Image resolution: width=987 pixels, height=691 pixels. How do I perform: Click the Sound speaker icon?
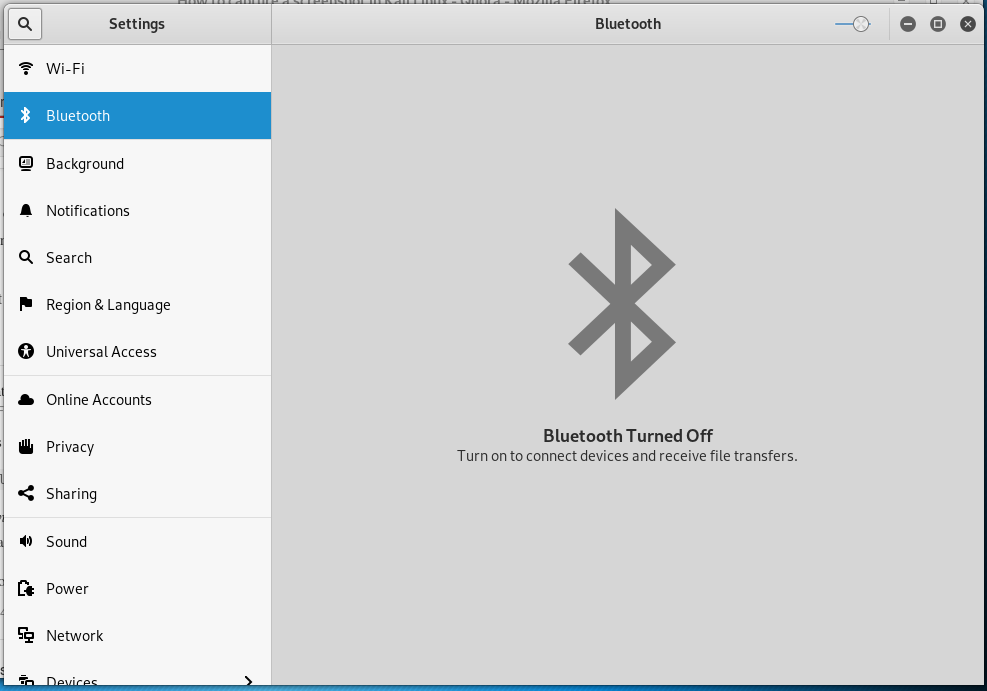pyautogui.click(x=26, y=542)
